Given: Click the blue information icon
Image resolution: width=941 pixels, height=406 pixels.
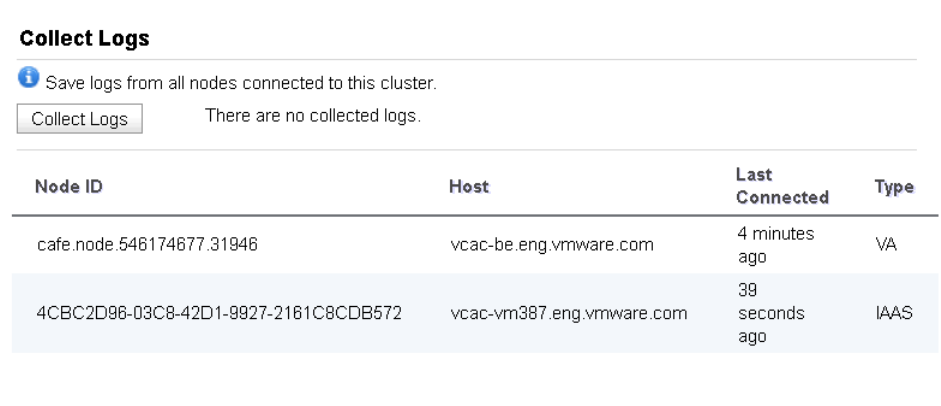Looking at the screenshot, I should click(25, 78).
